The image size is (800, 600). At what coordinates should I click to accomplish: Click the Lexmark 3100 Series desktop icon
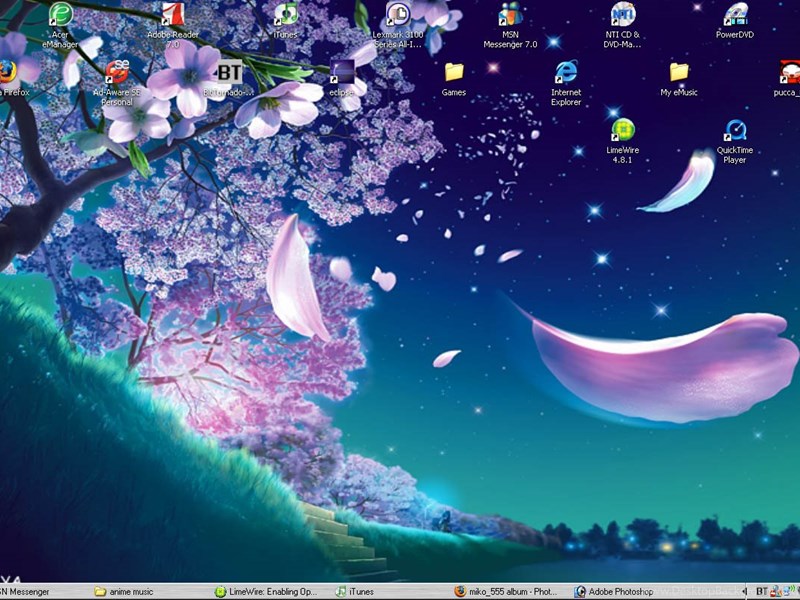[x=398, y=16]
